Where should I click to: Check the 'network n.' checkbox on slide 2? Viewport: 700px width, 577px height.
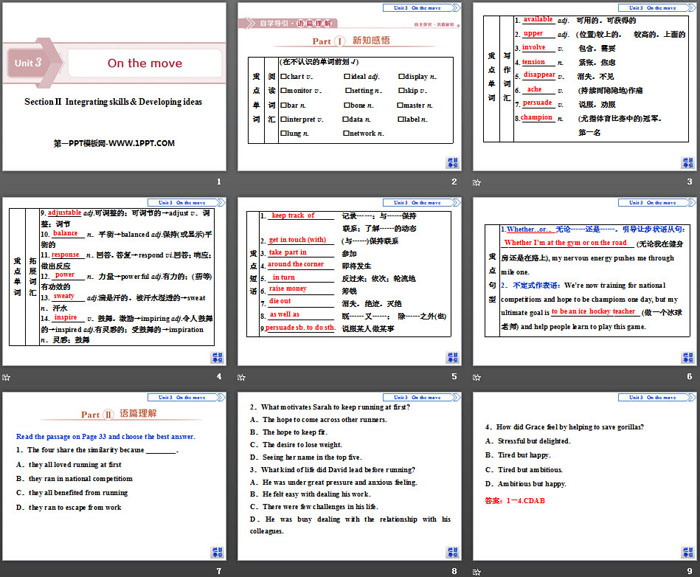click(x=345, y=132)
